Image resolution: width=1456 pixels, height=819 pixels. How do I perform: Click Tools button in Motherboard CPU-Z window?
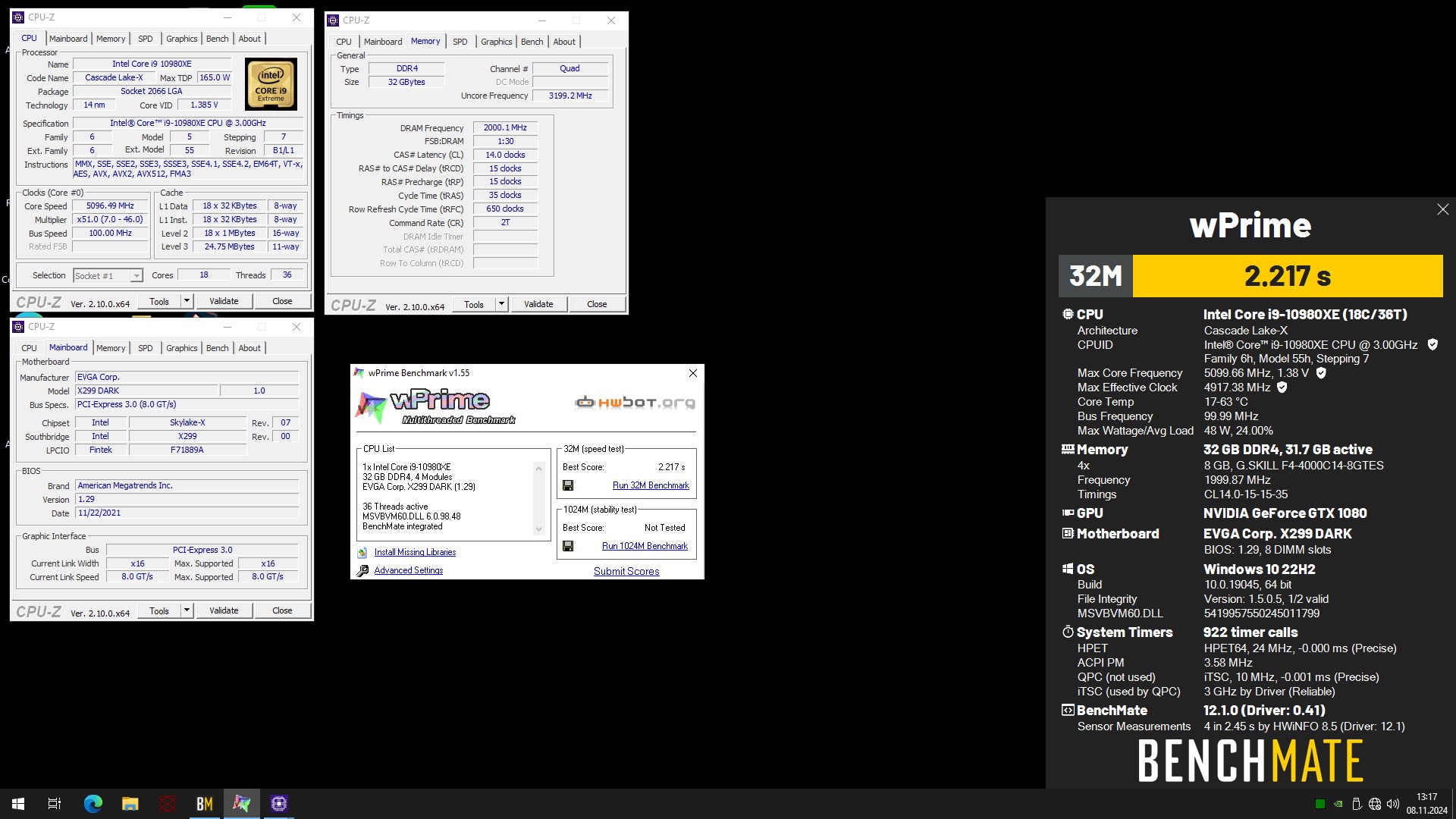(x=159, y=610)
